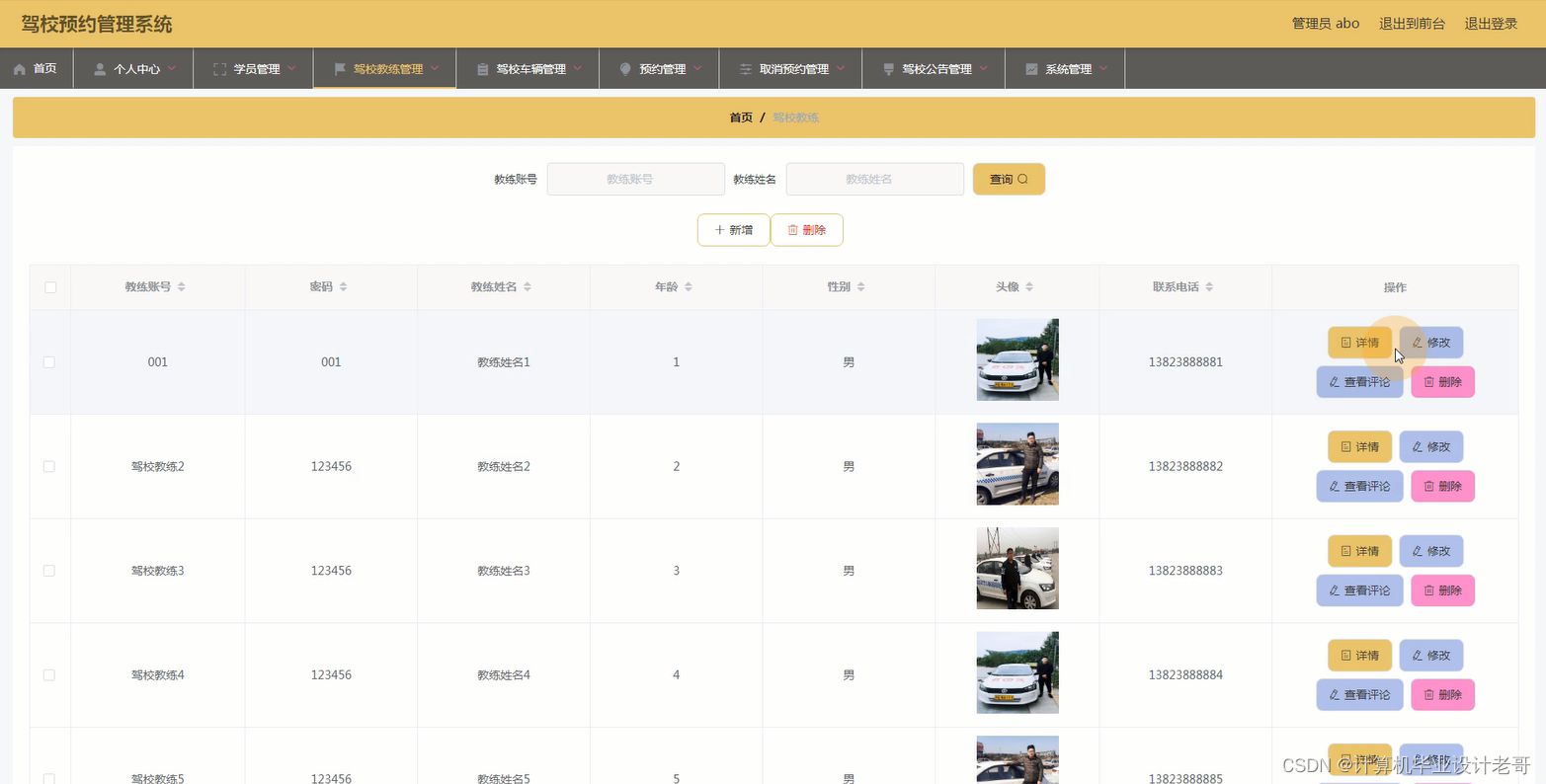Click the pencil icon in 驾校教练4's 查看评论 button
The width and height of the screenshot is (1546, 784).
click(x=1335, y=694)
